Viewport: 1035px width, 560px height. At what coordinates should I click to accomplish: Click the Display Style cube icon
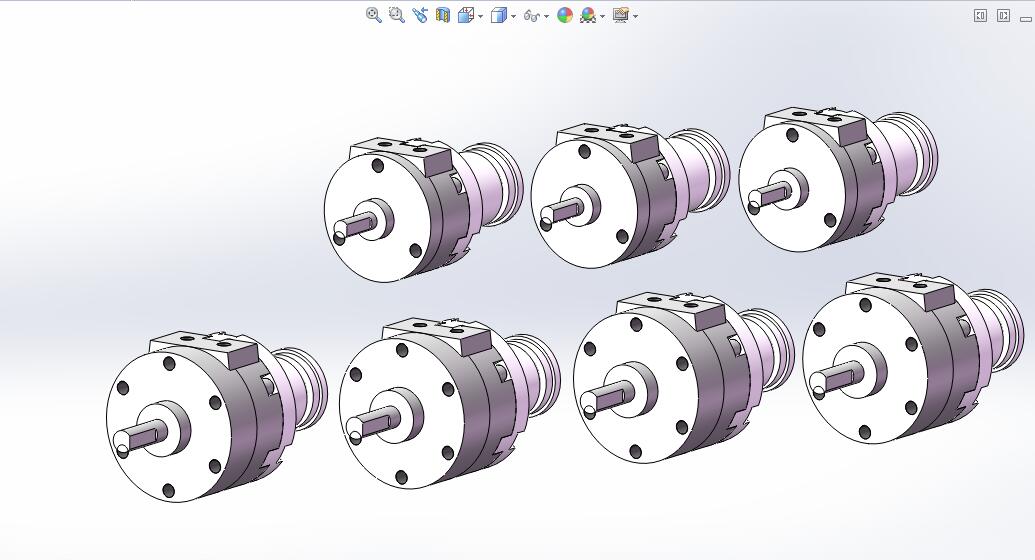click(498, 15)
